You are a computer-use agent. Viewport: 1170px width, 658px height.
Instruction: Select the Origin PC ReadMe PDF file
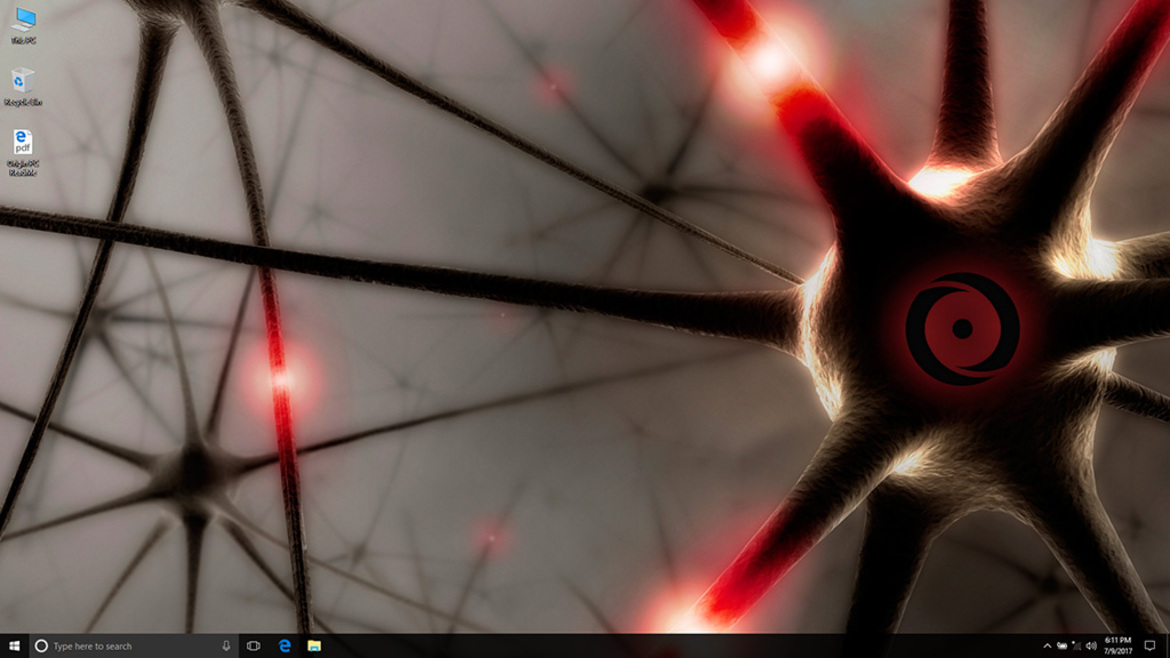pyautogui.click(x=23, y=153)
